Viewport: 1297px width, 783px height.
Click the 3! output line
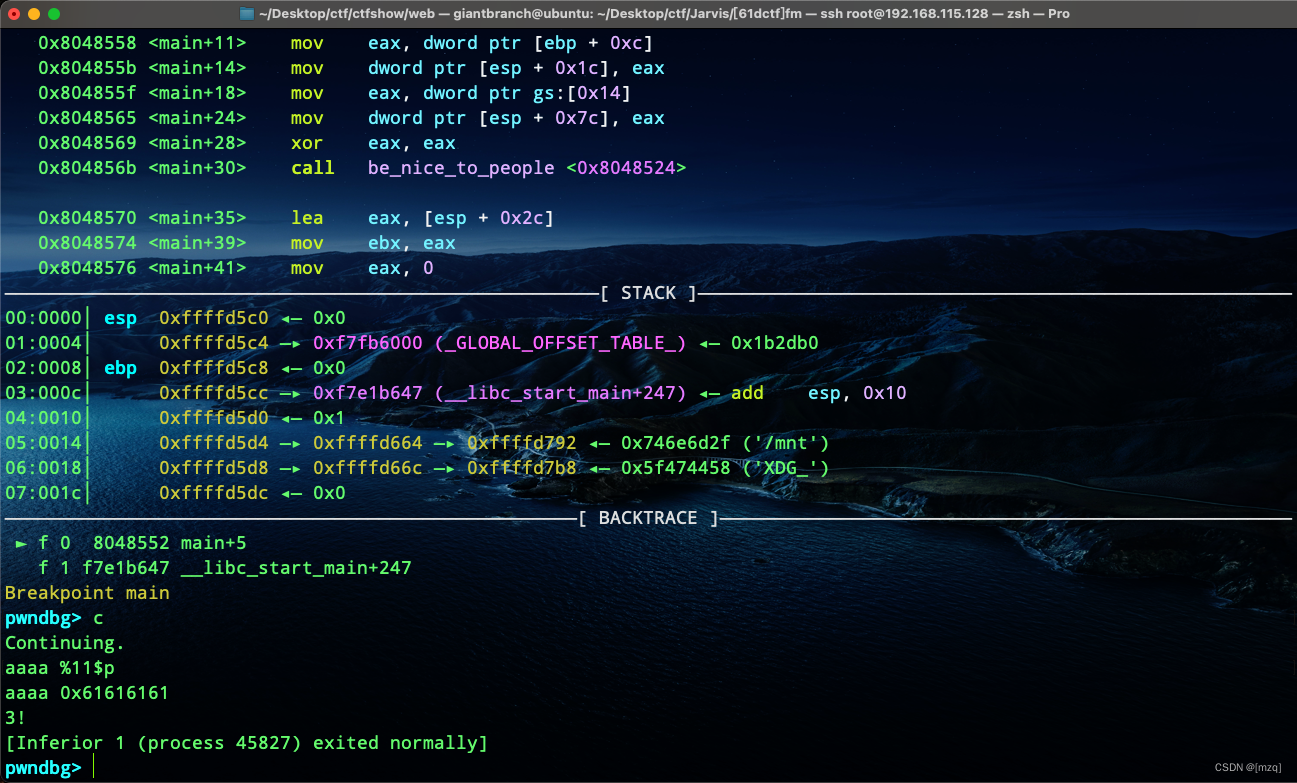click(x=16, y=718)
